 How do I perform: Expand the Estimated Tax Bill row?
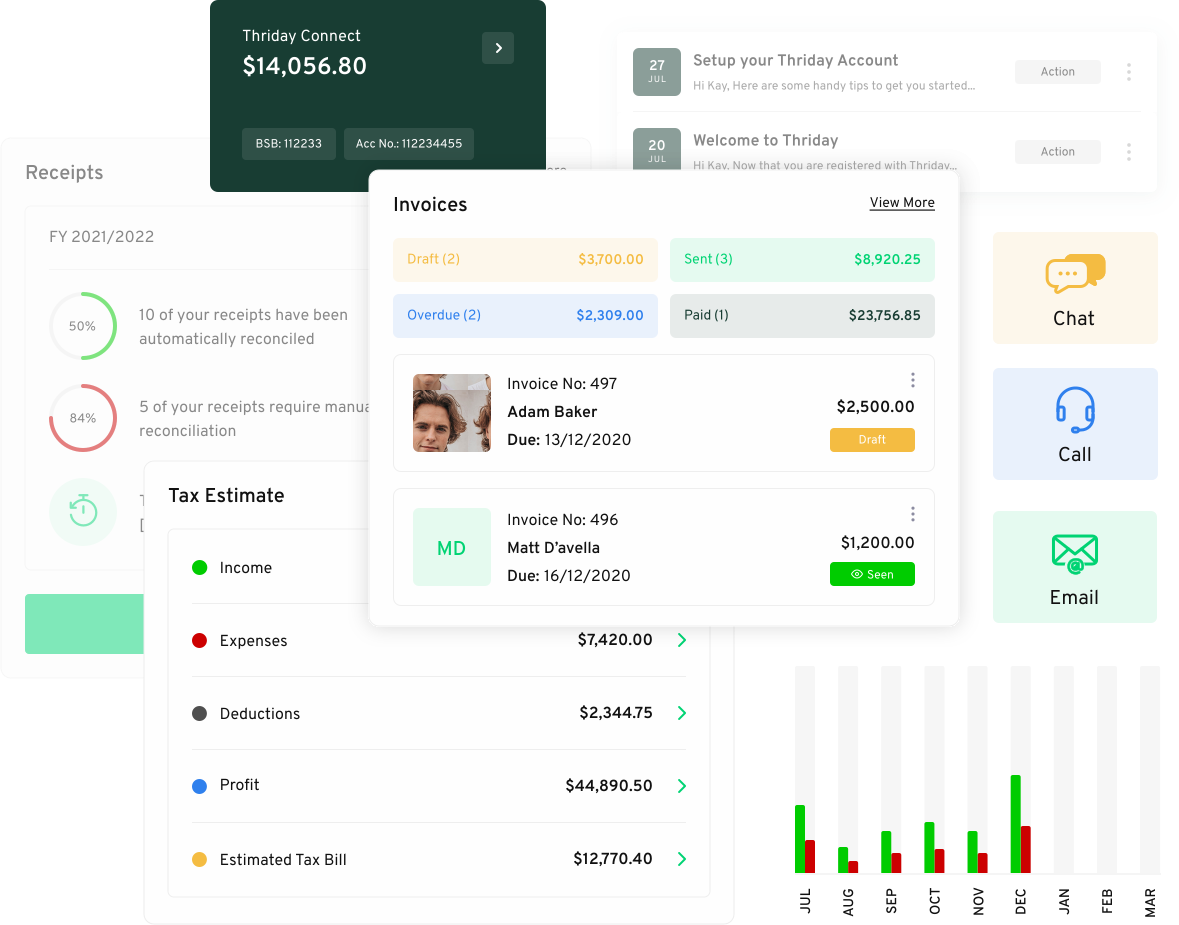click(x=682, y=859)
